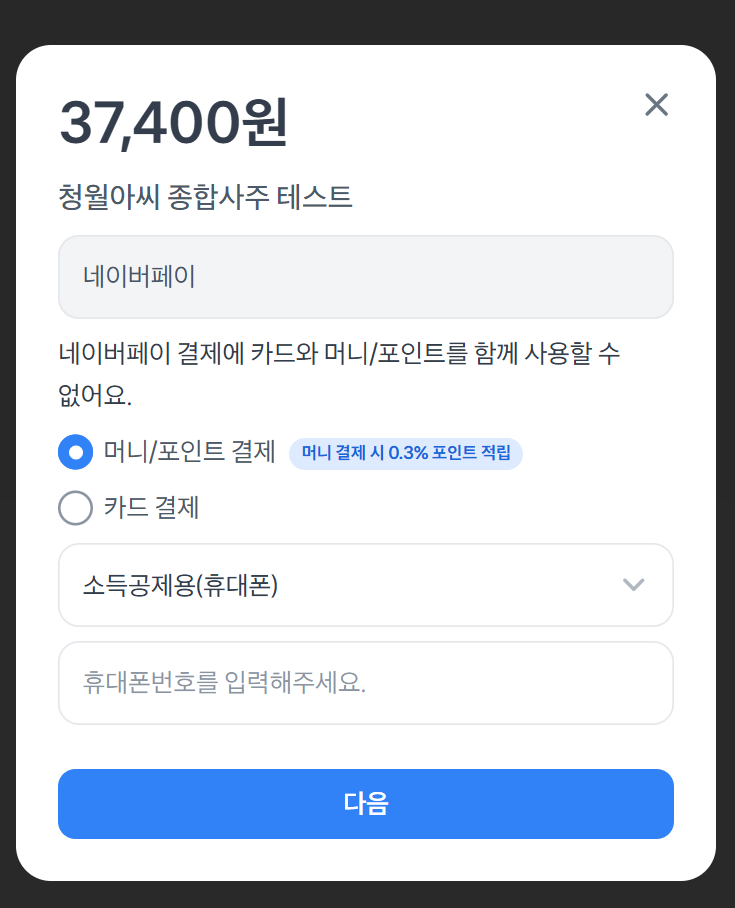Image resolution: width=735 pixels, height=908 pixels.
Task: Focus the 휴대폰번호를 입력해주세요 input field
Action: (x=365, y=683)
